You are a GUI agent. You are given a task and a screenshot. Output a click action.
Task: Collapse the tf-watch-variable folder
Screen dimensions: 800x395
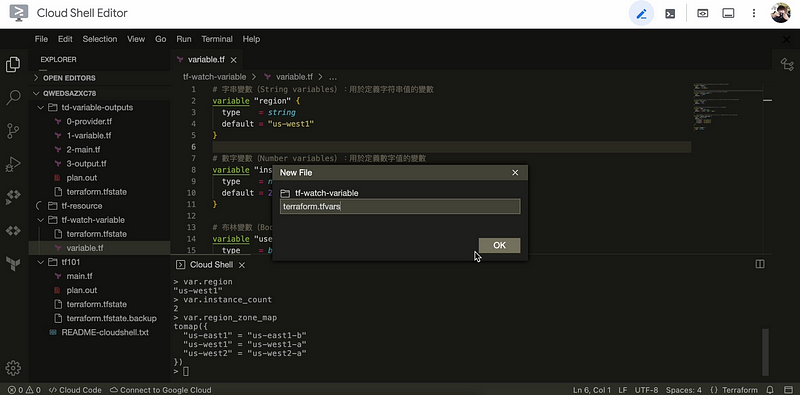click(99, 220)
